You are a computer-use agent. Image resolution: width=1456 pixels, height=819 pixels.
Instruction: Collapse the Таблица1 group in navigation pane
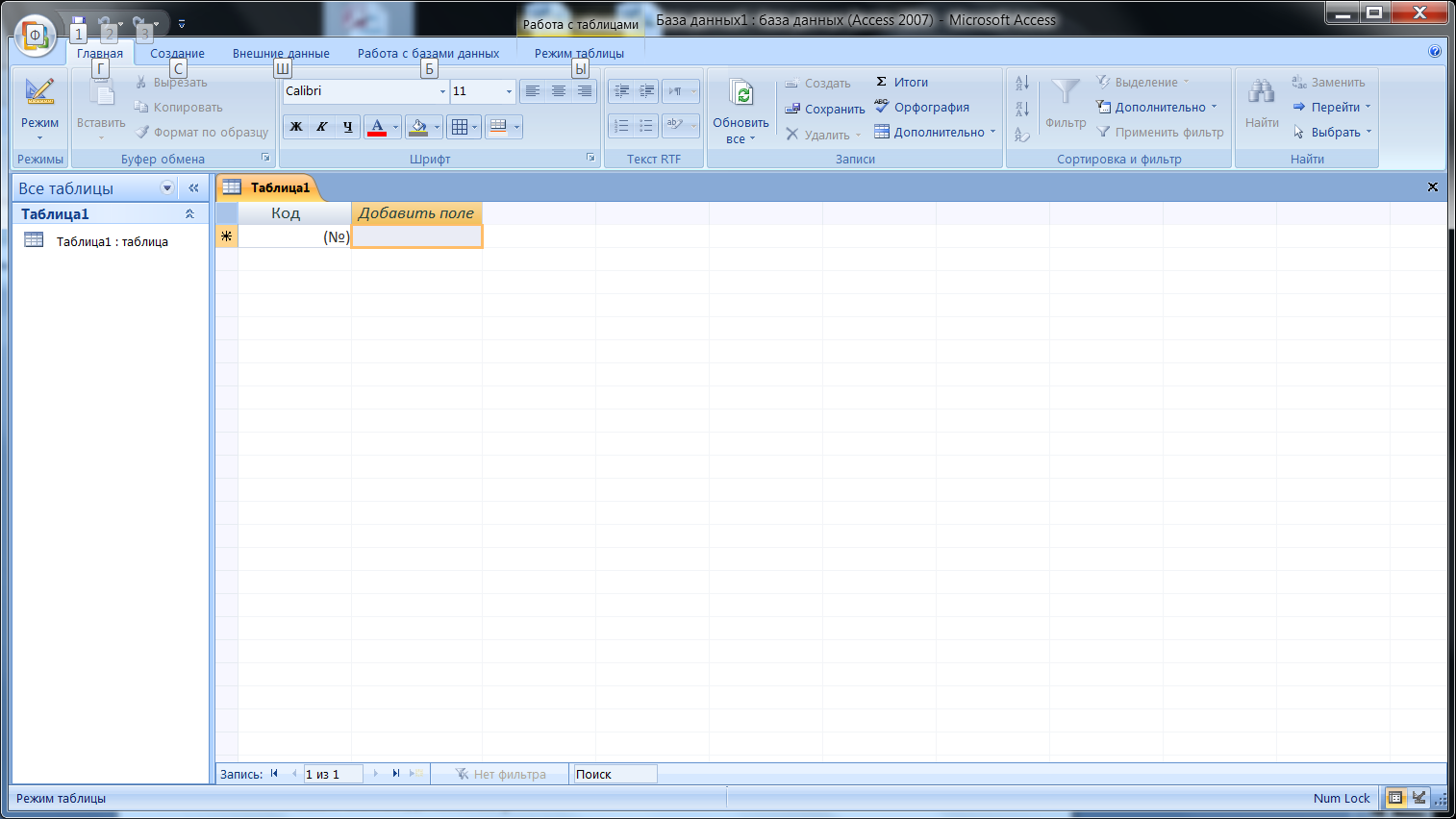coord(189,214)
